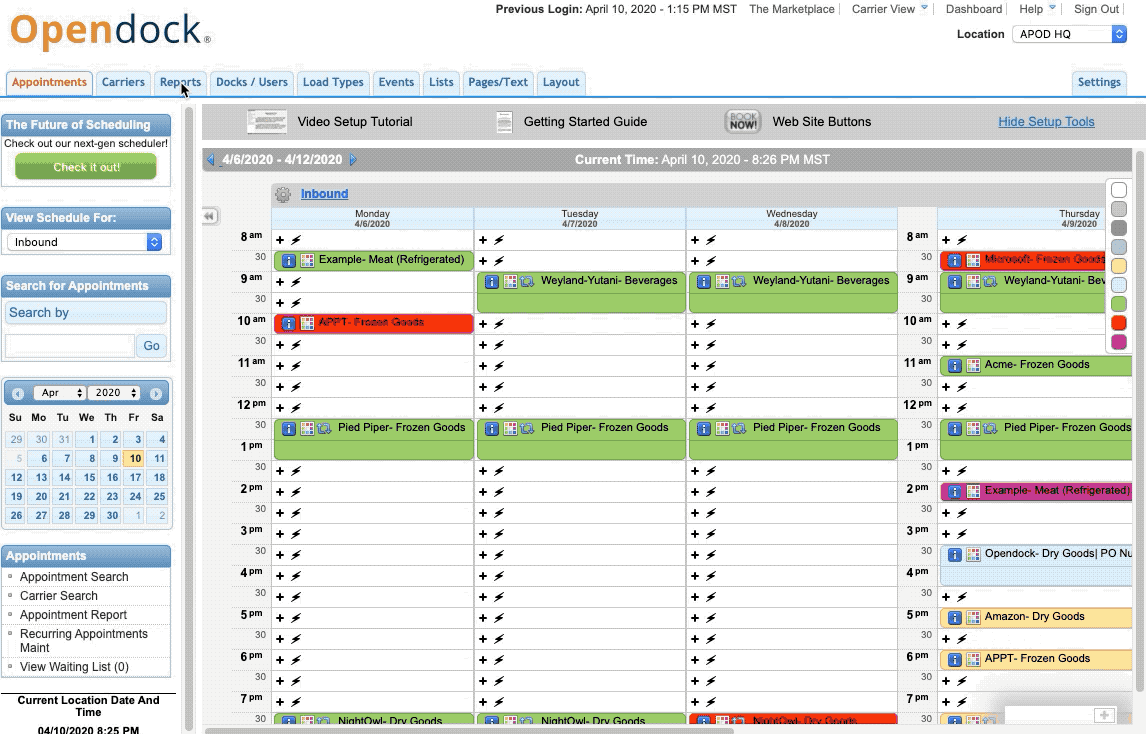Add appointment at Monday 8 am plus

click(x=279, y=240)
